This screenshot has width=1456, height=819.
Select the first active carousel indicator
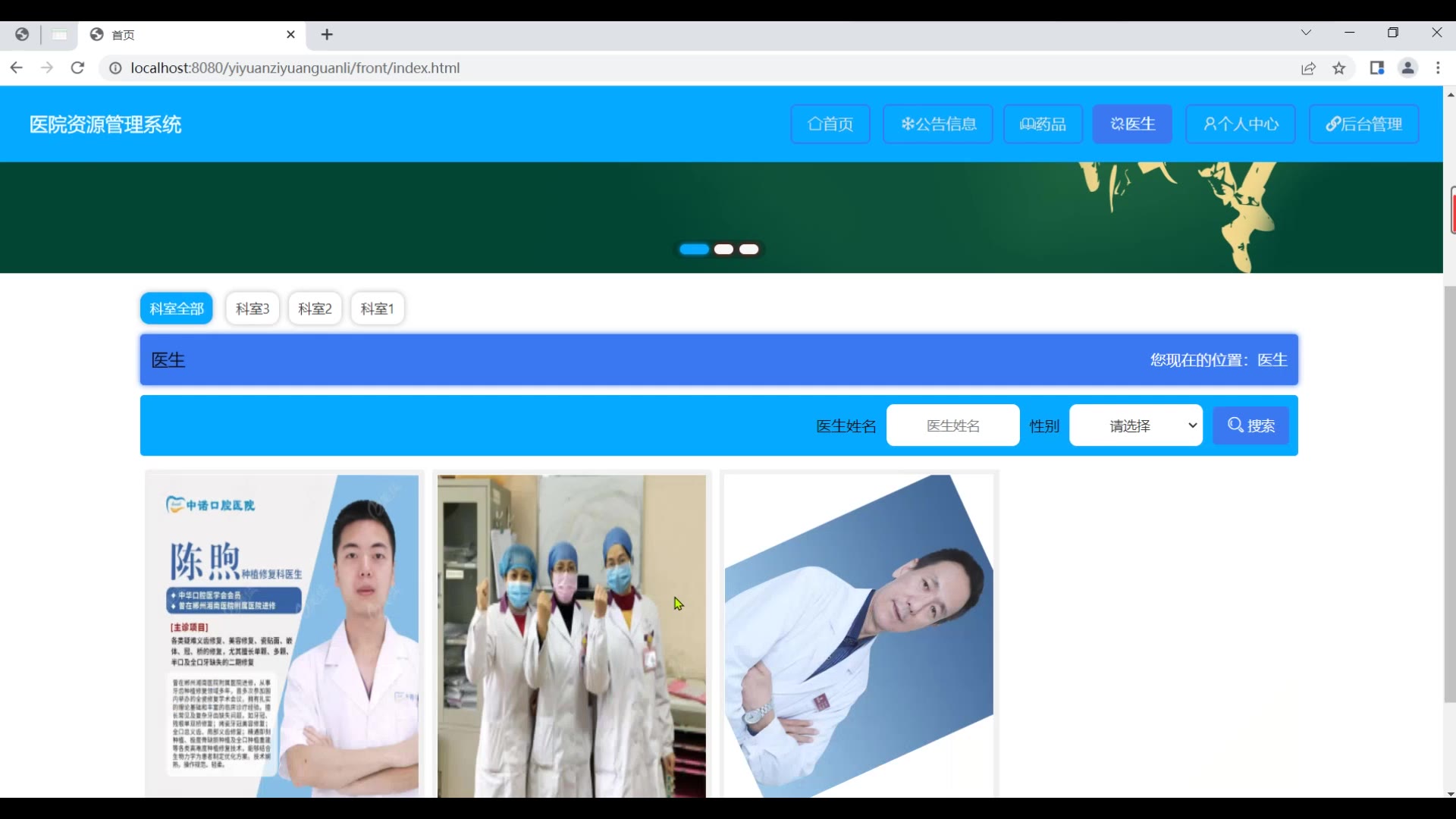(x=694, y=249)
